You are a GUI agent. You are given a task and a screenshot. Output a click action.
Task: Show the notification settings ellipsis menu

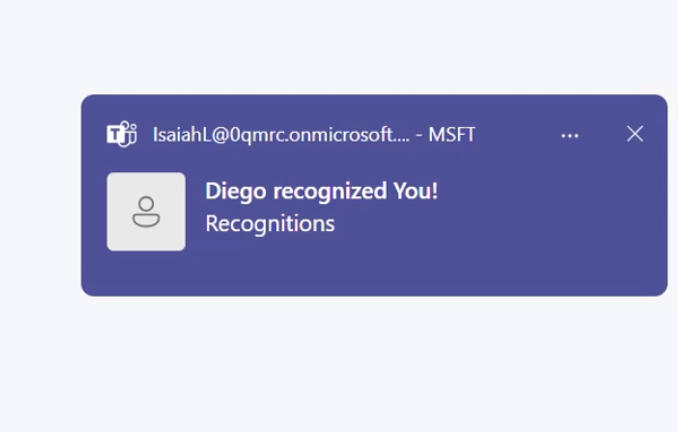570,135
